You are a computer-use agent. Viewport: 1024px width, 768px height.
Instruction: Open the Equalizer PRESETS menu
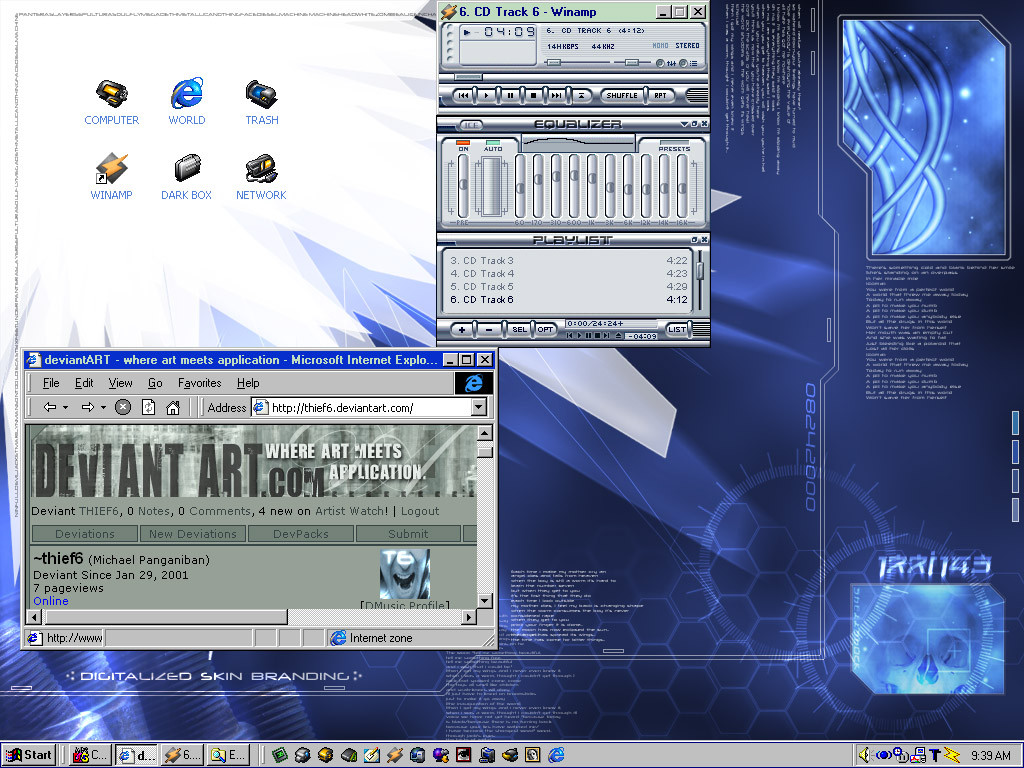[x=674, y=146]
